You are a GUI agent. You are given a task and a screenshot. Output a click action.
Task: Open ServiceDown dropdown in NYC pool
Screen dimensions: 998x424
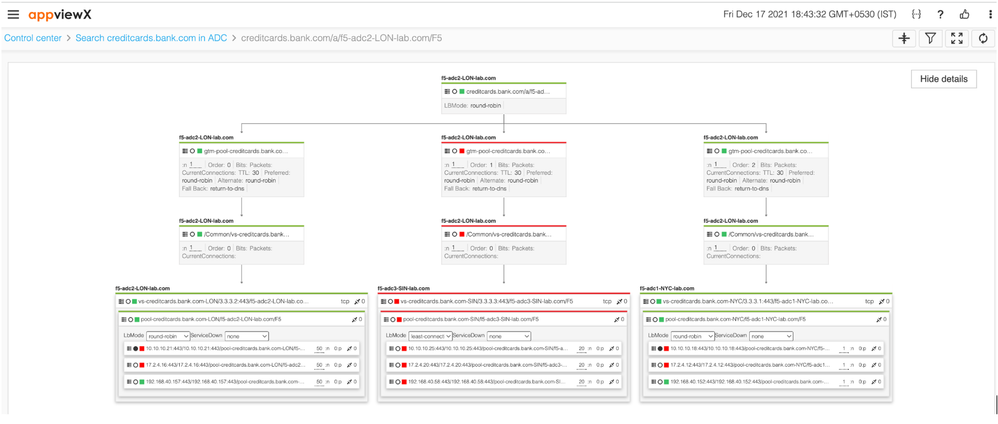[772, 336]
